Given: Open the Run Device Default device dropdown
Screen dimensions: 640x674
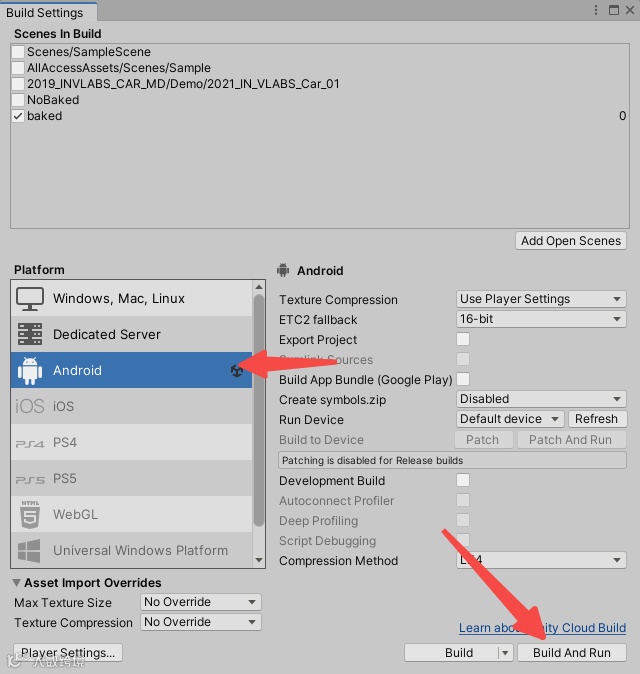Looking at the screenshot, I should coord(510,419).
